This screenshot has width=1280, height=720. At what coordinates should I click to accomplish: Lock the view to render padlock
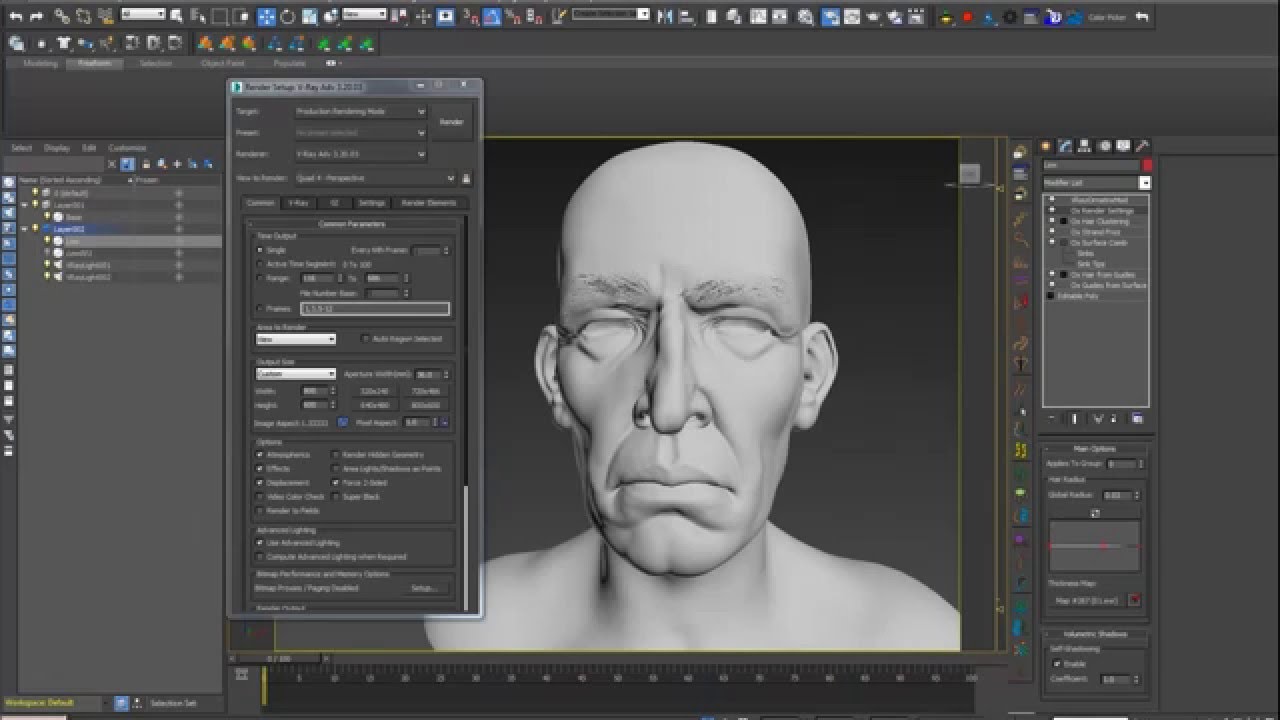pos(466,178)
